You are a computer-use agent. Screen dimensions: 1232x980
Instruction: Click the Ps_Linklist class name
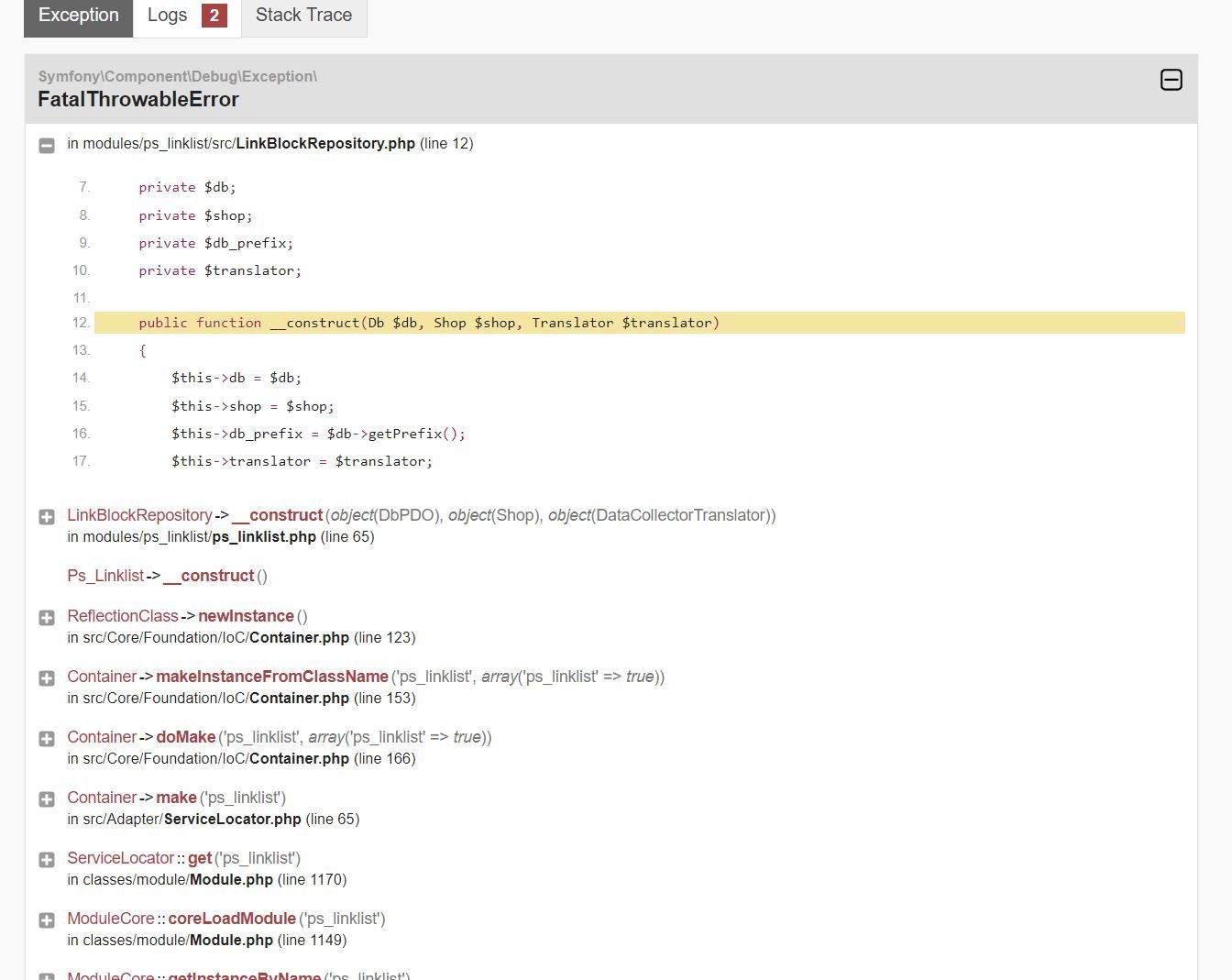(105, 576)
